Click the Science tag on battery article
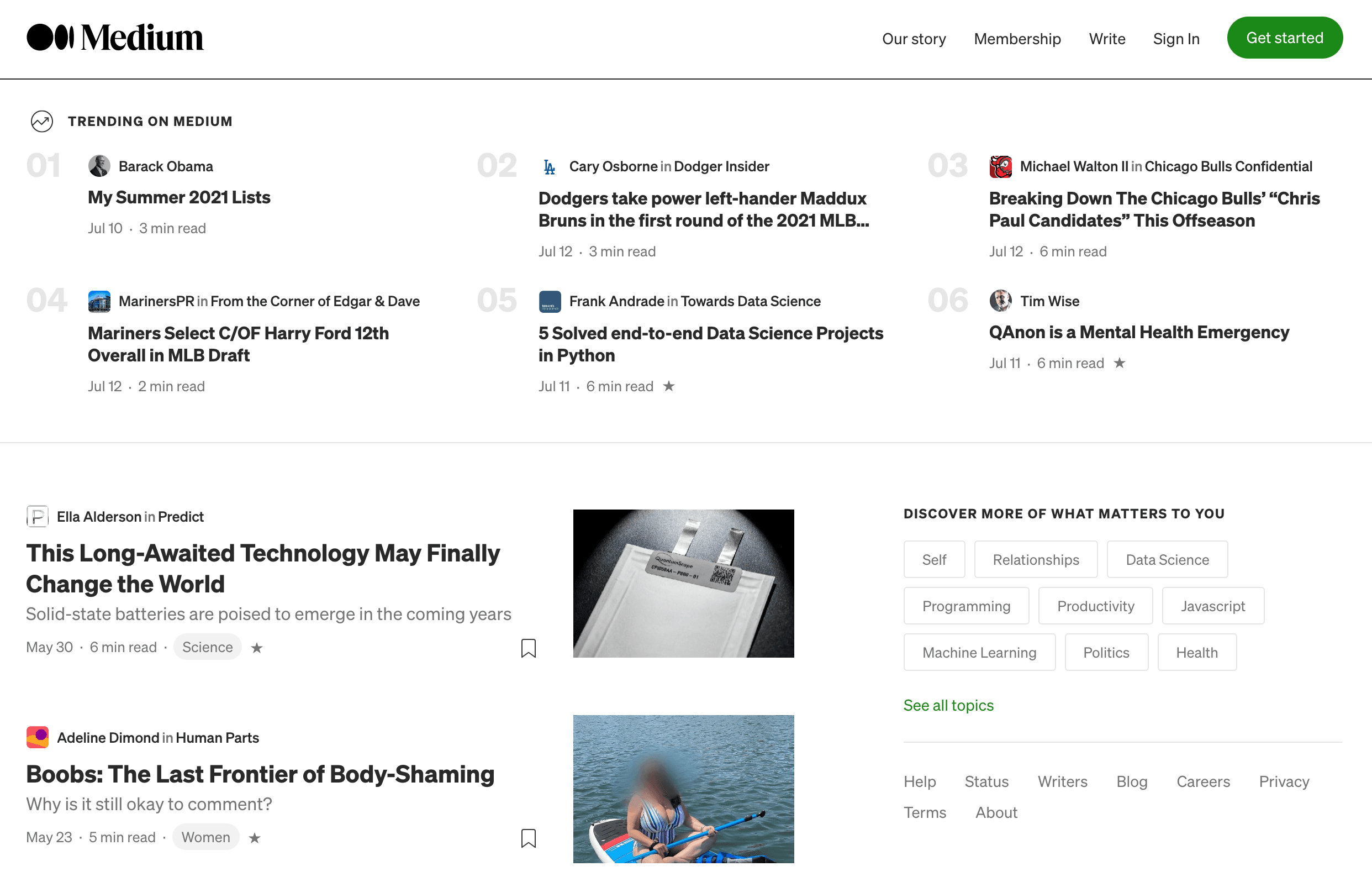The width and height of the screenshot is (1372, 882). click(207, 647)
